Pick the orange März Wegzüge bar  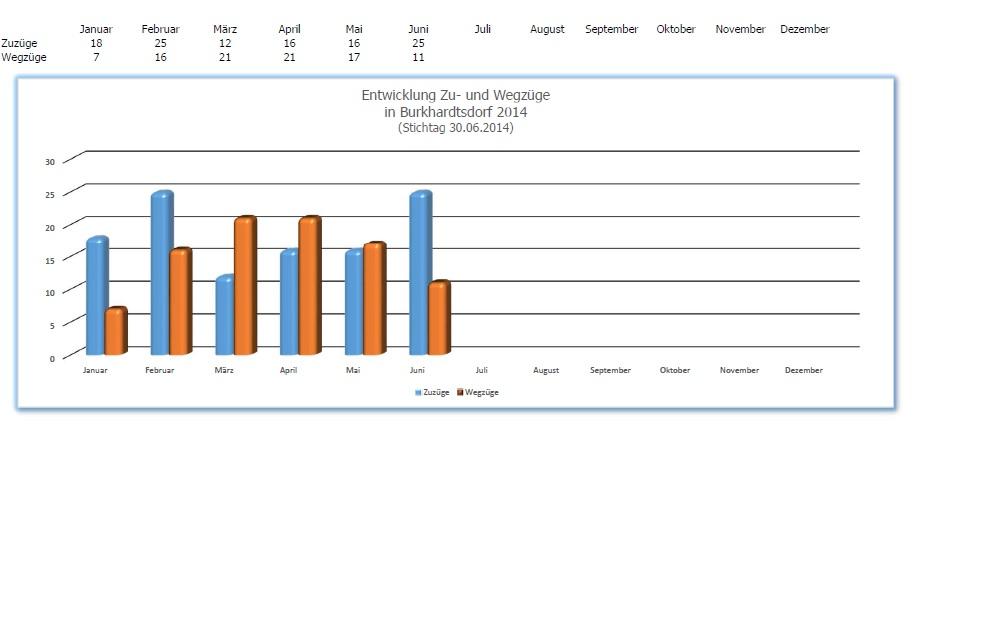245,286
